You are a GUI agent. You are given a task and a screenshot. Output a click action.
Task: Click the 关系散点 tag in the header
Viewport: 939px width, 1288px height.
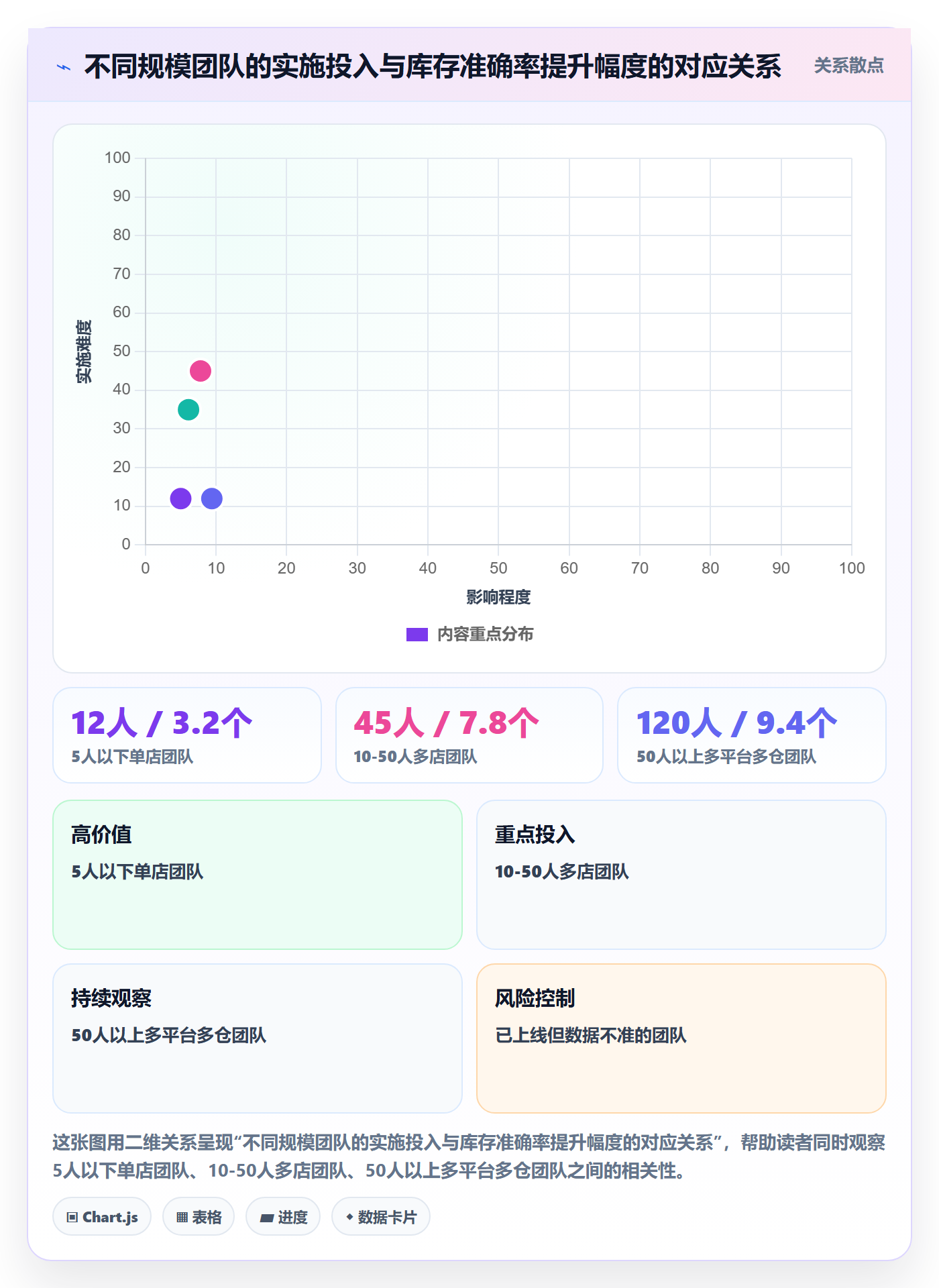848,66
